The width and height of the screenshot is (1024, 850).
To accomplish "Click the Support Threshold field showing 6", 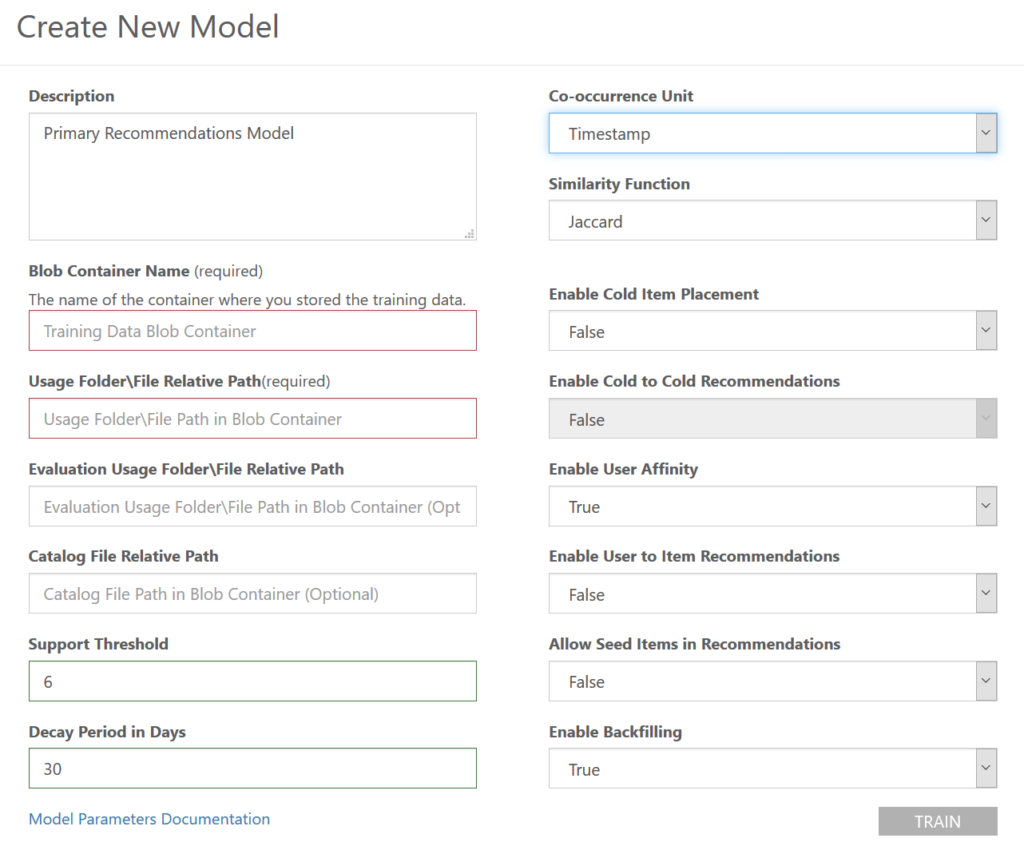I will [252, 681].
